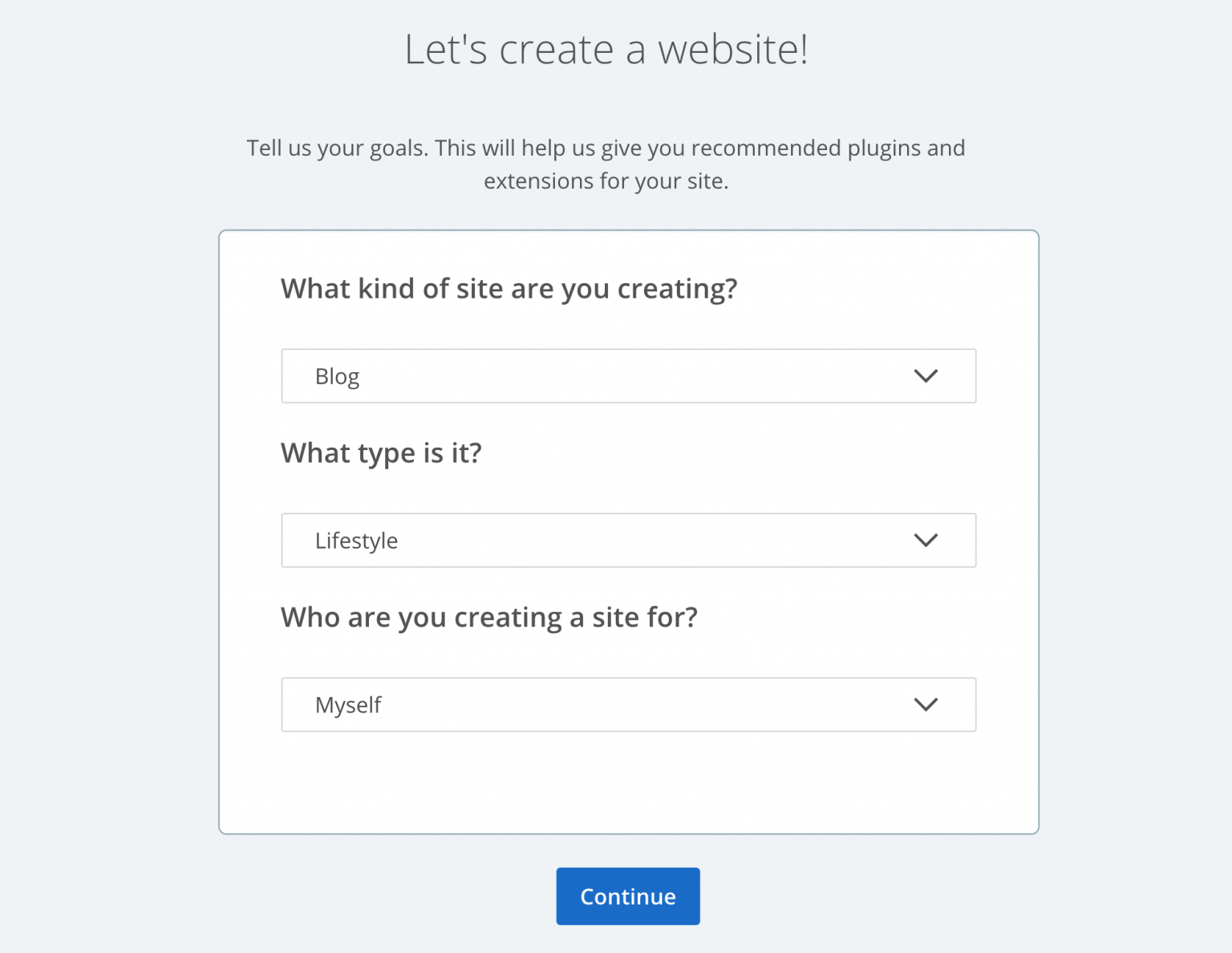The width and height of the screenshot is (1232, 953).
Task: Click the arrow icon in the middle dropdown
Action: point(926,540)
